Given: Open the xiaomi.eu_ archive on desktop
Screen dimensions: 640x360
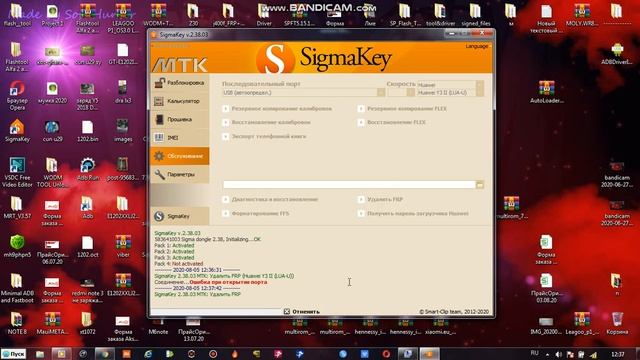Looking at the screenshot, I should (439, 327).
